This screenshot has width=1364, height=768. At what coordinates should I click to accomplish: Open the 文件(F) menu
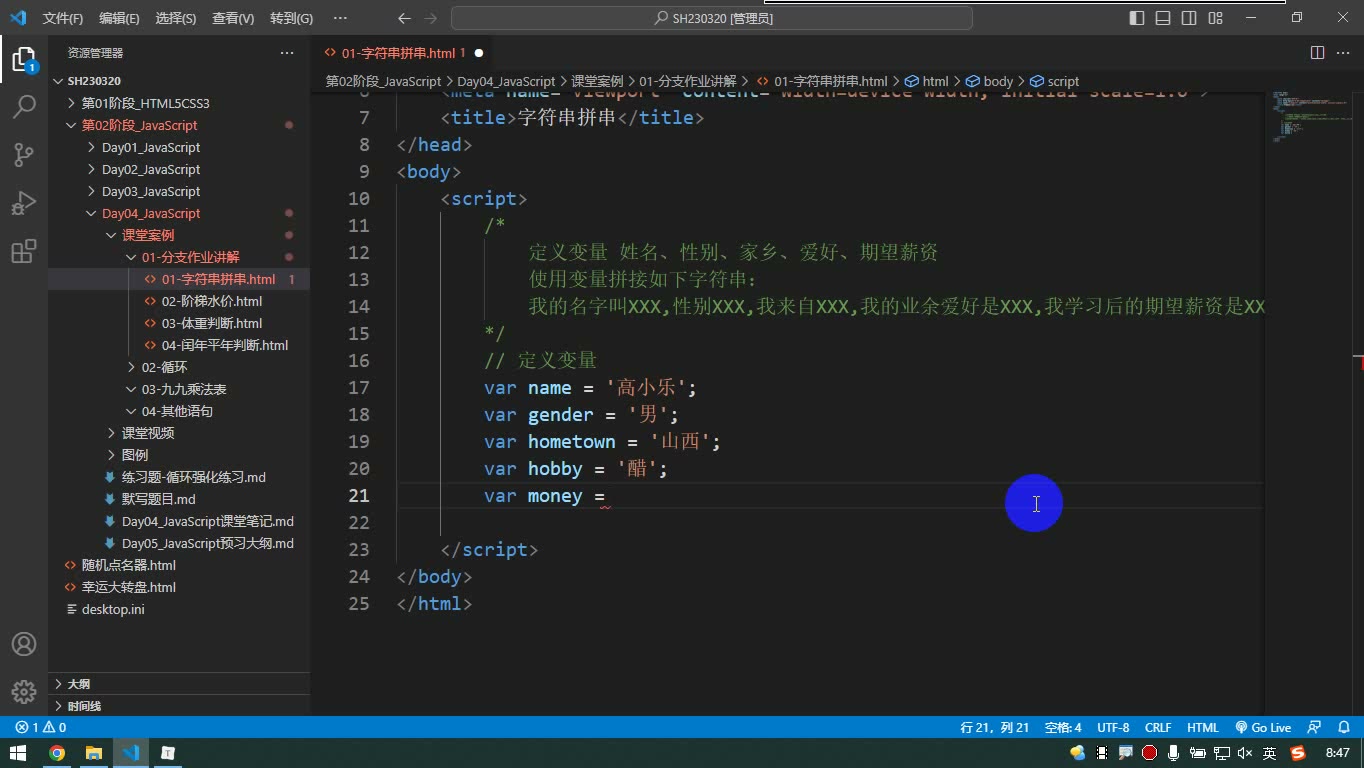pos(63,18)
